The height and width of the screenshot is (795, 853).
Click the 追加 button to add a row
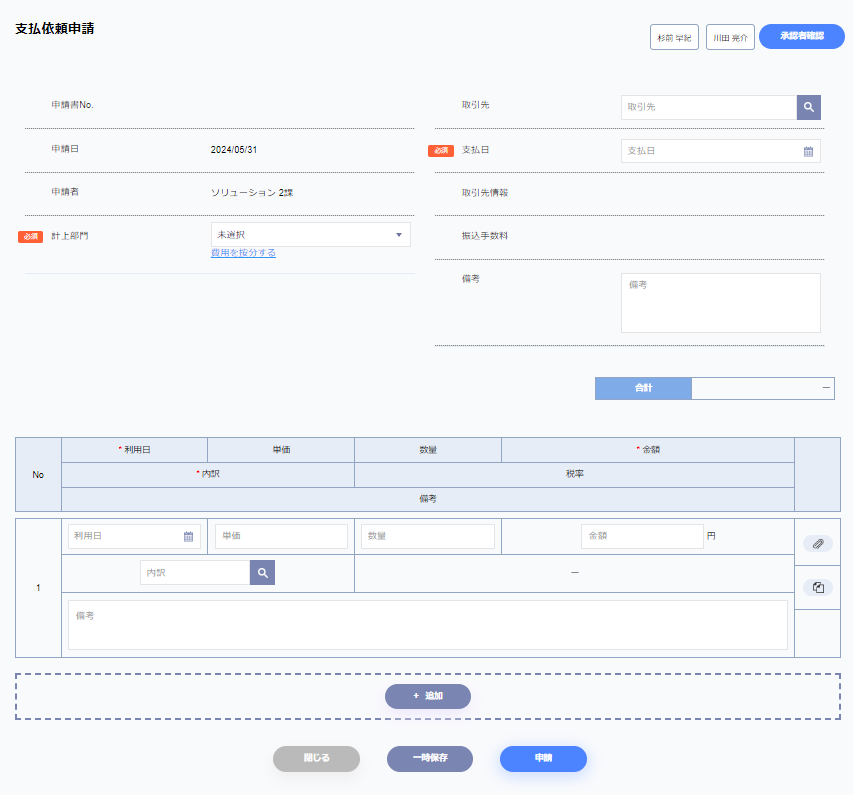pyautogui.click(x=427, y=696)
